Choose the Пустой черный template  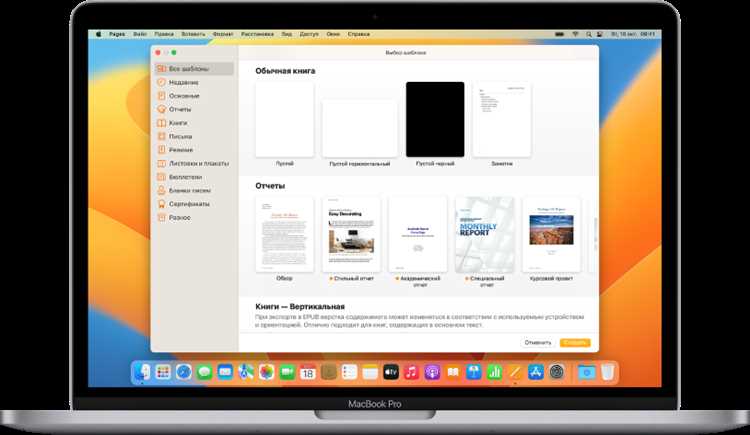[435, 119]
